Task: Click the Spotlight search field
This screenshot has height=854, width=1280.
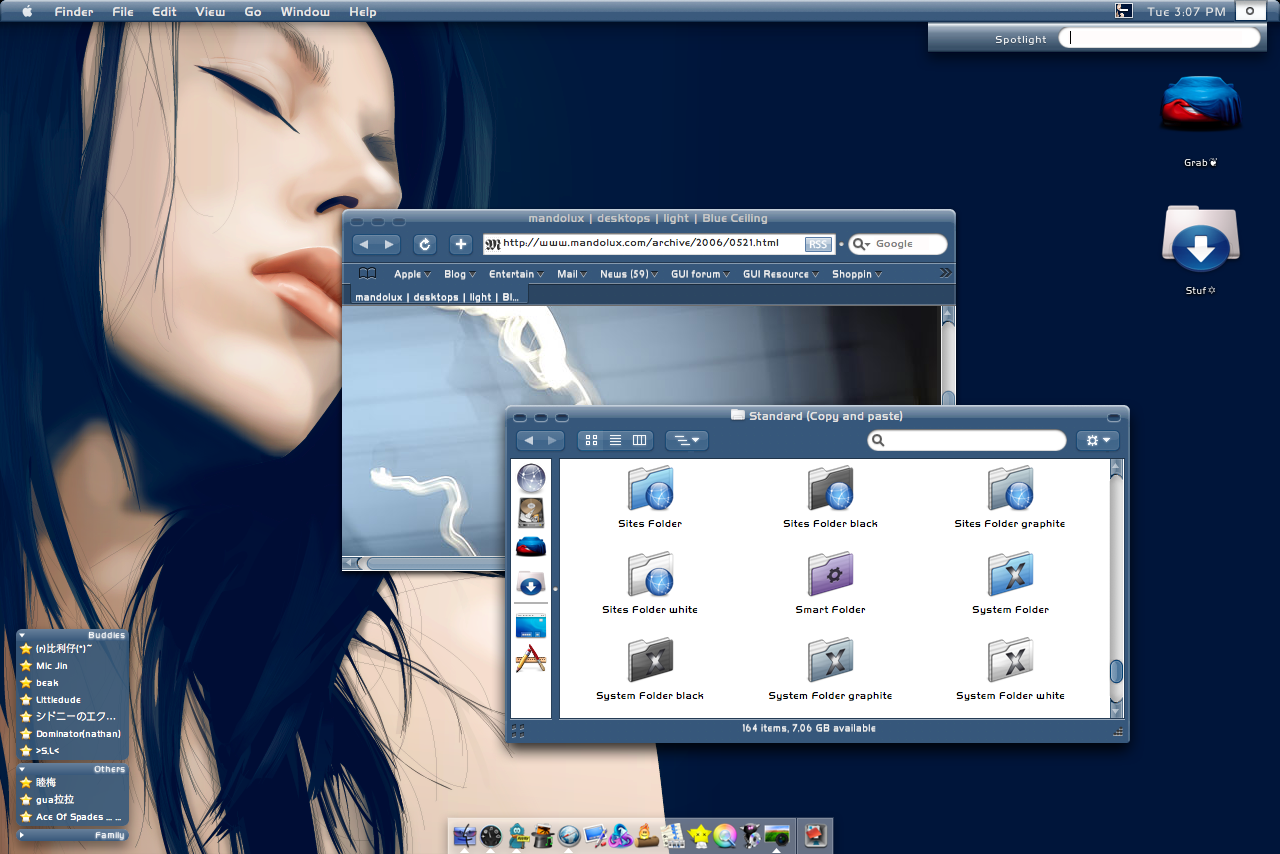Action: (x=1159, y=38)
